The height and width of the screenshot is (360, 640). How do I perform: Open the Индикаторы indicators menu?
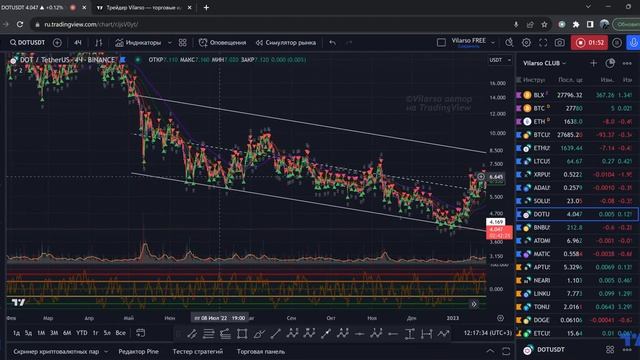(138, 42)
